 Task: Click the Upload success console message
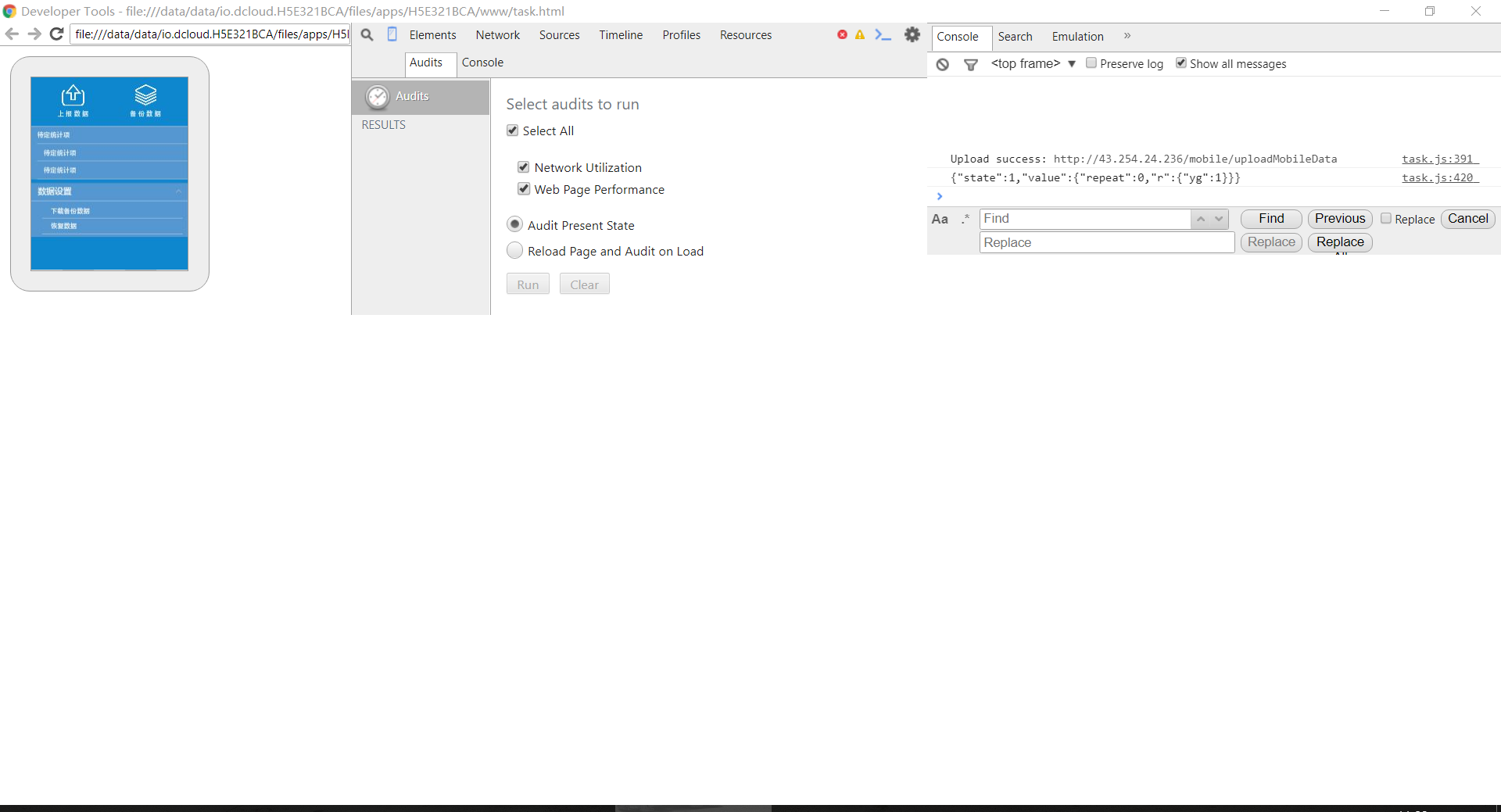(1144, 159)
